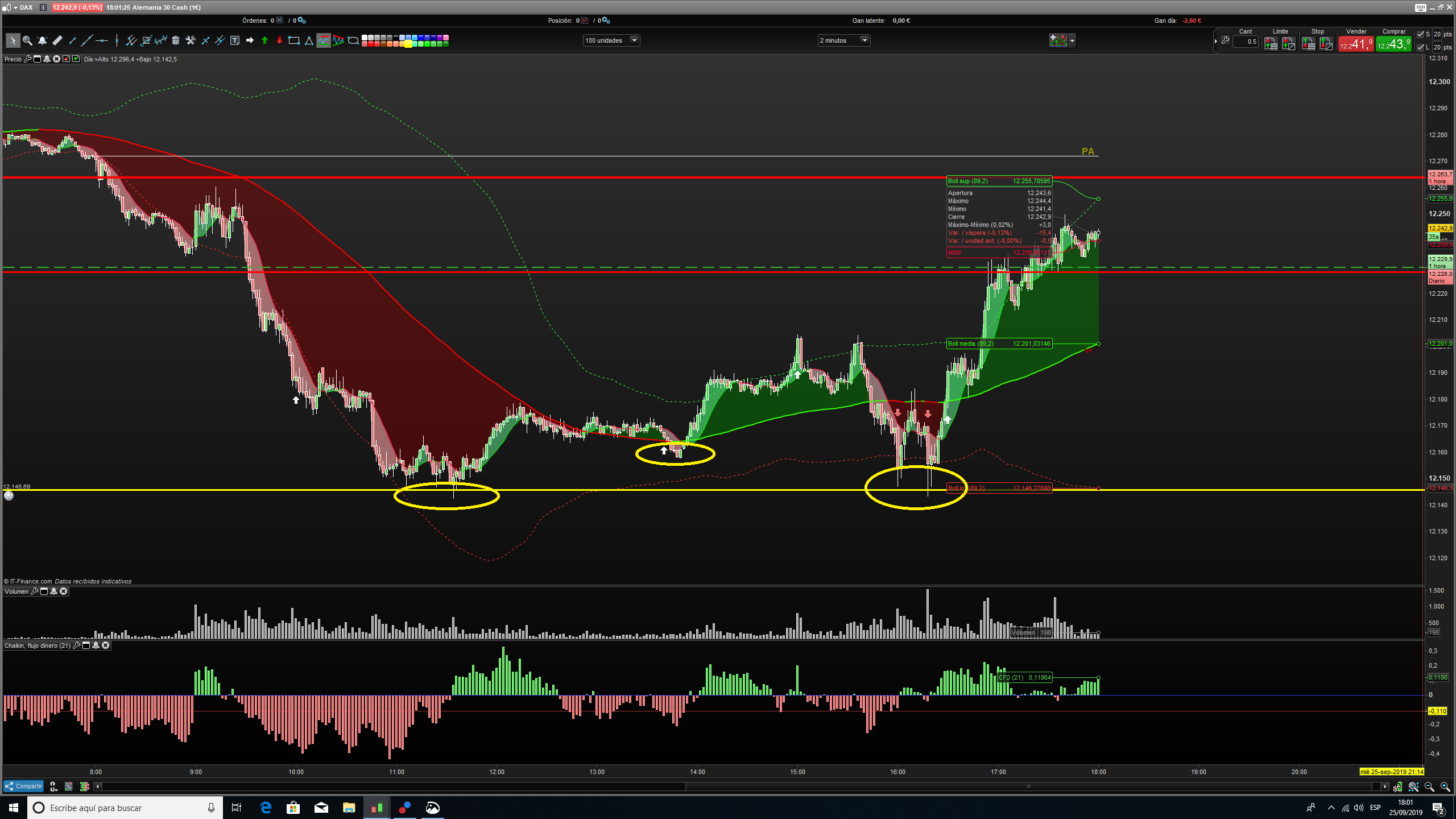Select the rectangle drawing tool
This screenshot has height=819, width=1456.
pyautogui.click(x=294, y=40)
